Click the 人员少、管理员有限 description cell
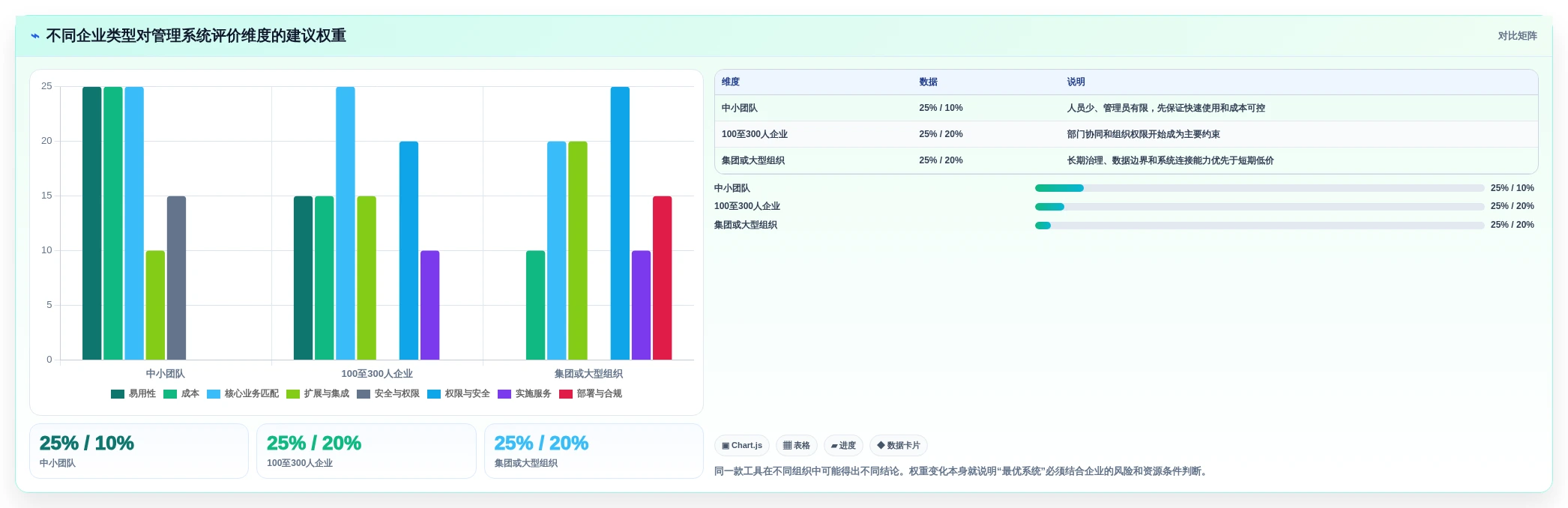This screenshot has height=508, width=1568. coord(1299,108)
